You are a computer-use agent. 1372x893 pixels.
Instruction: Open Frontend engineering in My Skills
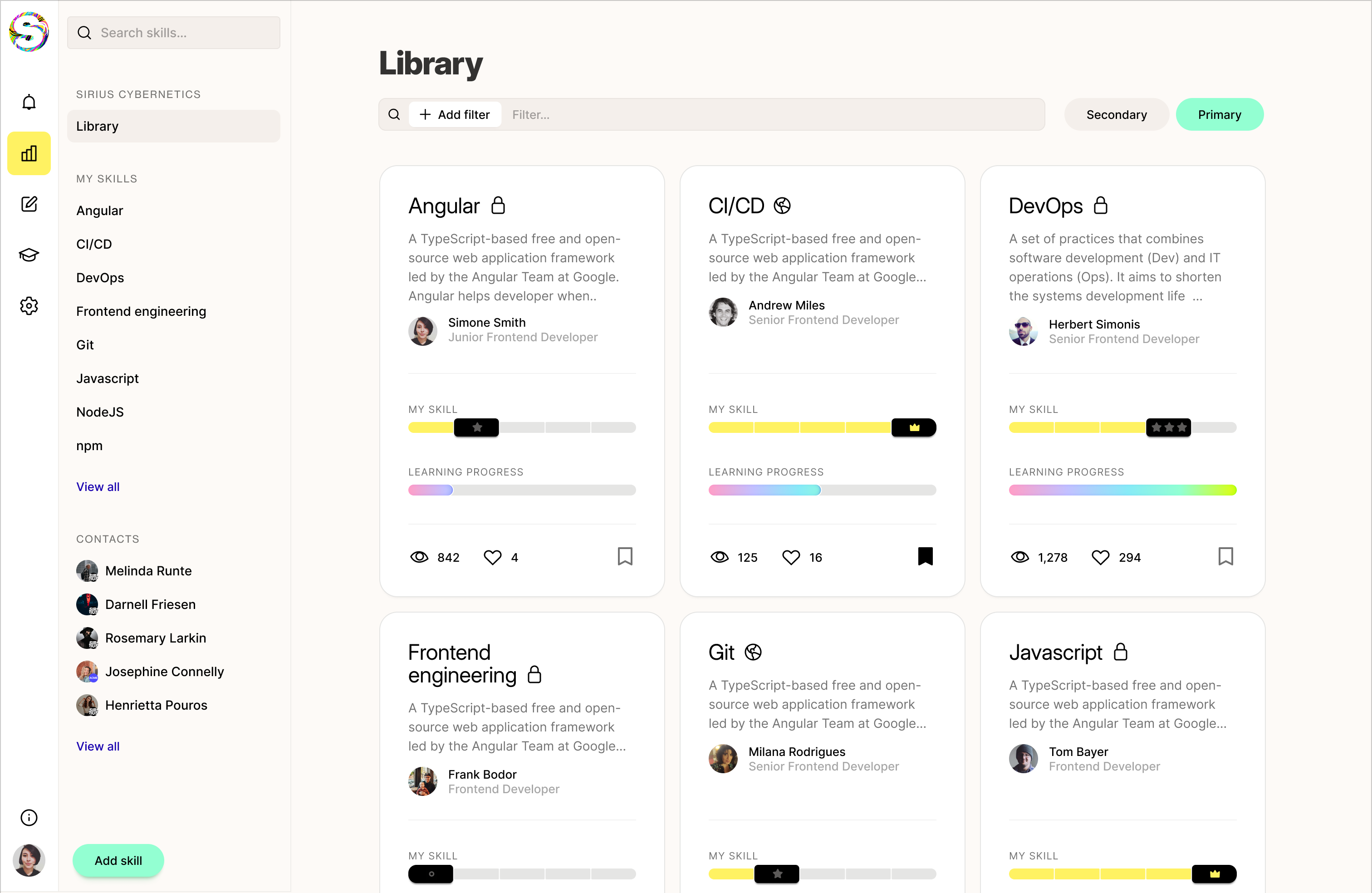(141, 311)
